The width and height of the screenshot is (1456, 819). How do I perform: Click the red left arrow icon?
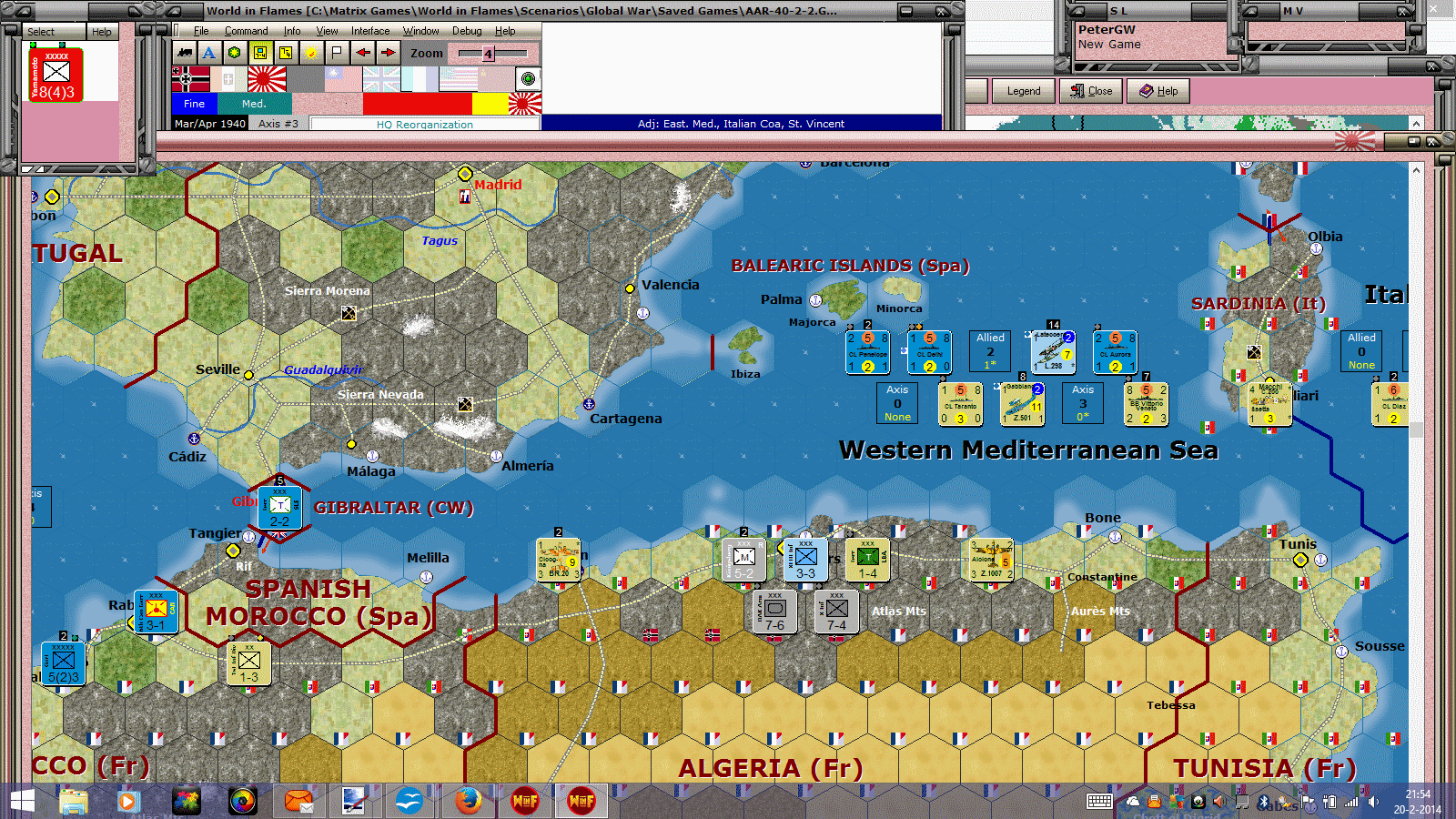[x=362, y=53]
